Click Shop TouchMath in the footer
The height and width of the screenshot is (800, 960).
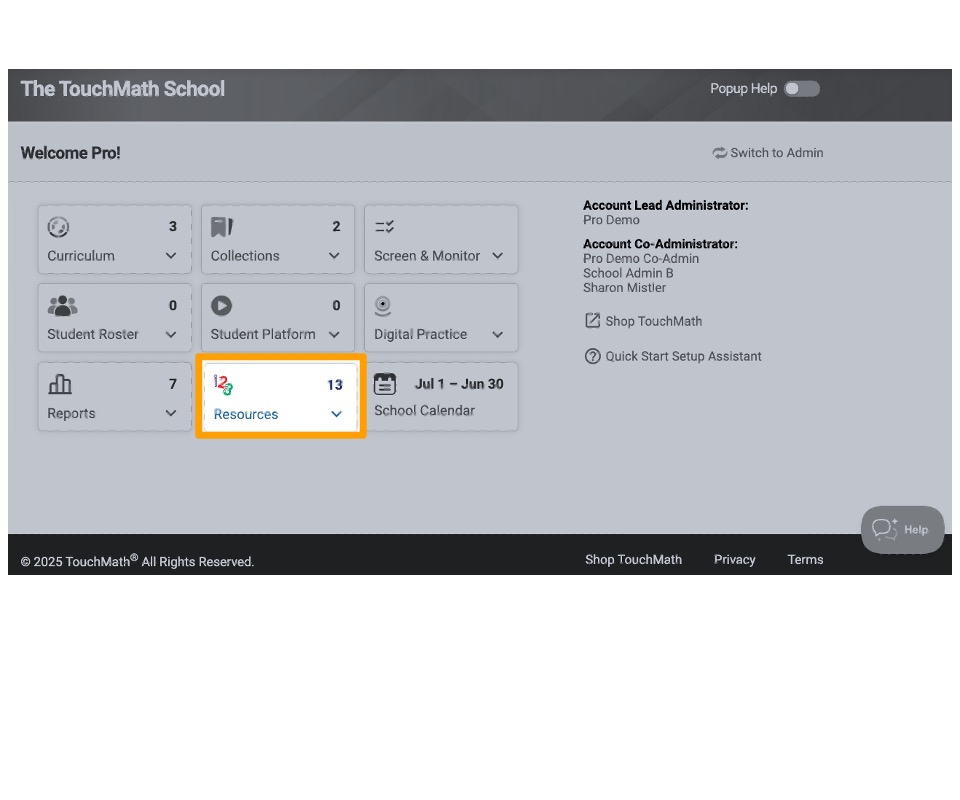[x=633, y=559]
